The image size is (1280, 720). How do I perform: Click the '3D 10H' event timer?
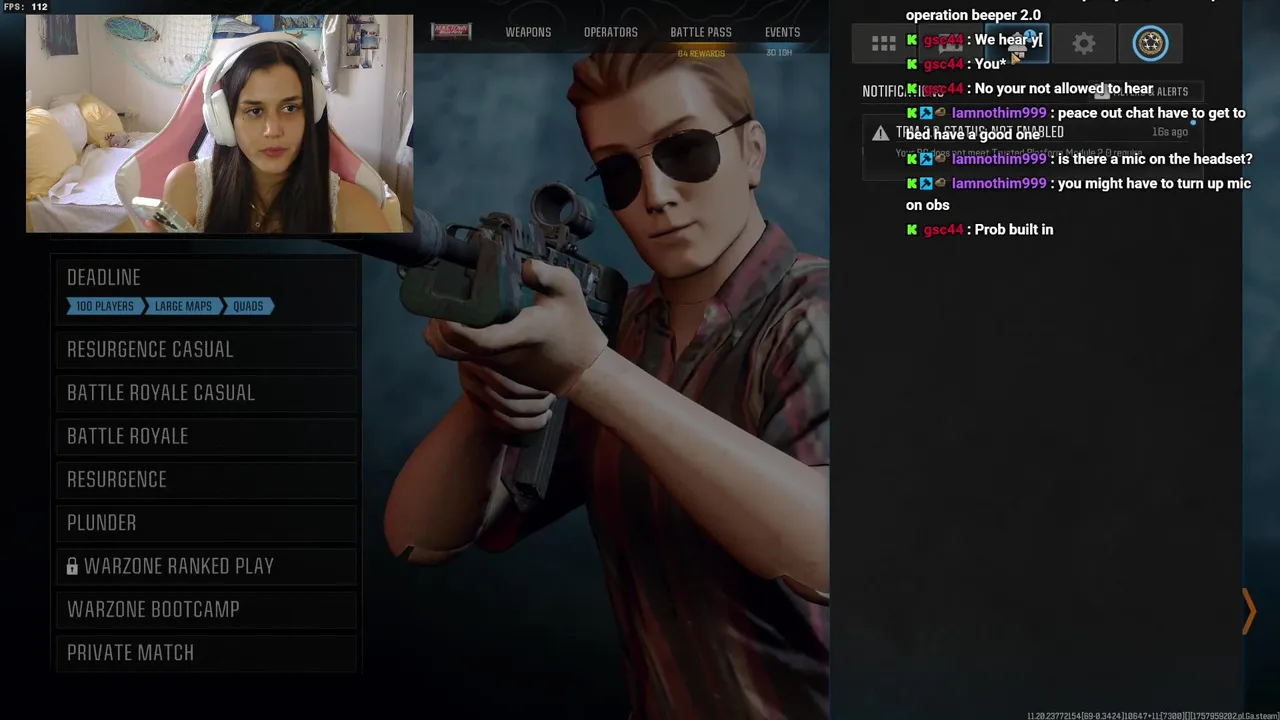point(779,53)
